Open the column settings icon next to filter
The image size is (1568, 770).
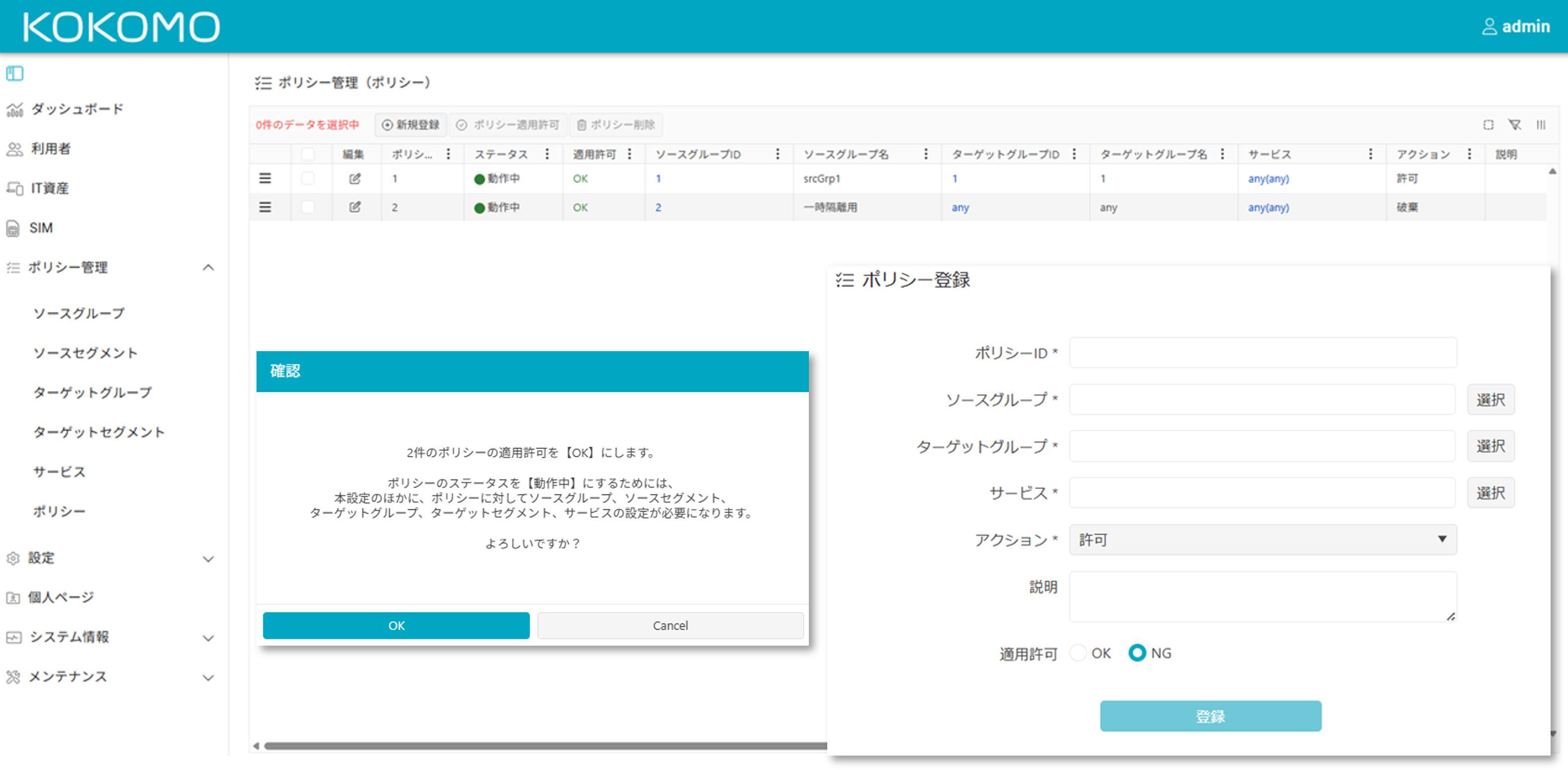pos(1541,125)
